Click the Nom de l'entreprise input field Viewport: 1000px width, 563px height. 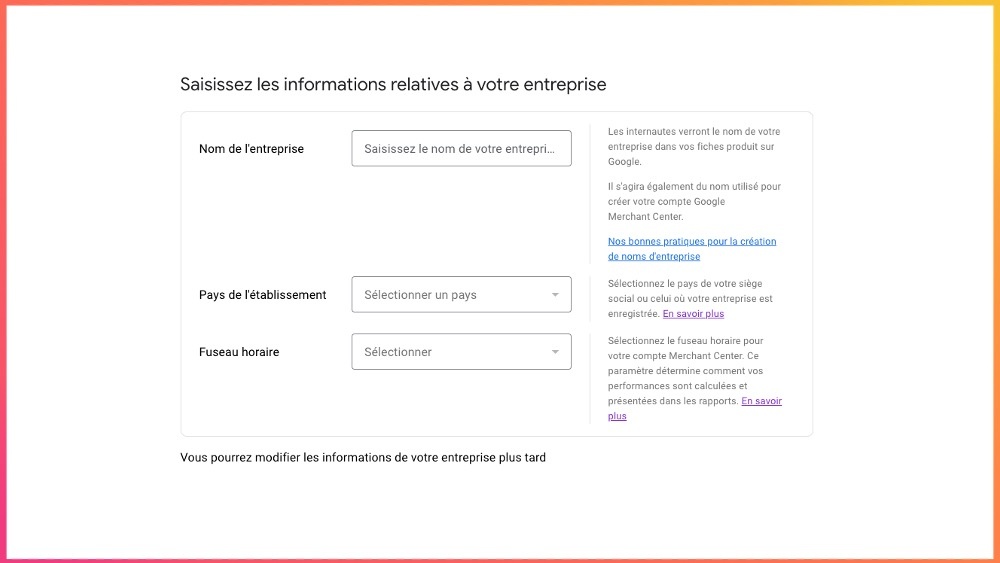461,149
